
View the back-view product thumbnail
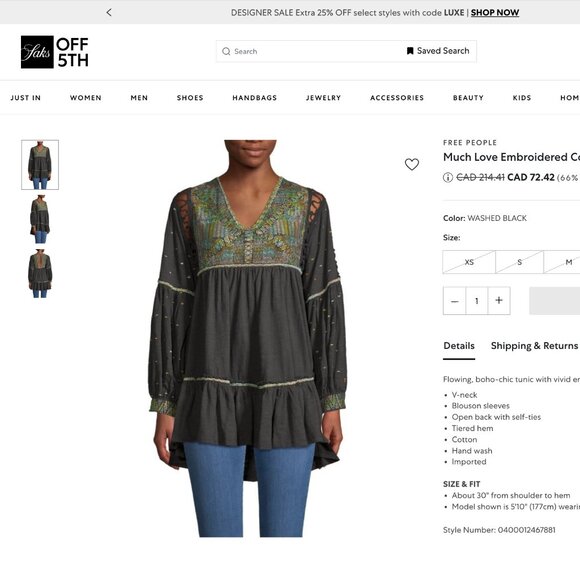pyautogui.click(x=40, y=273)
